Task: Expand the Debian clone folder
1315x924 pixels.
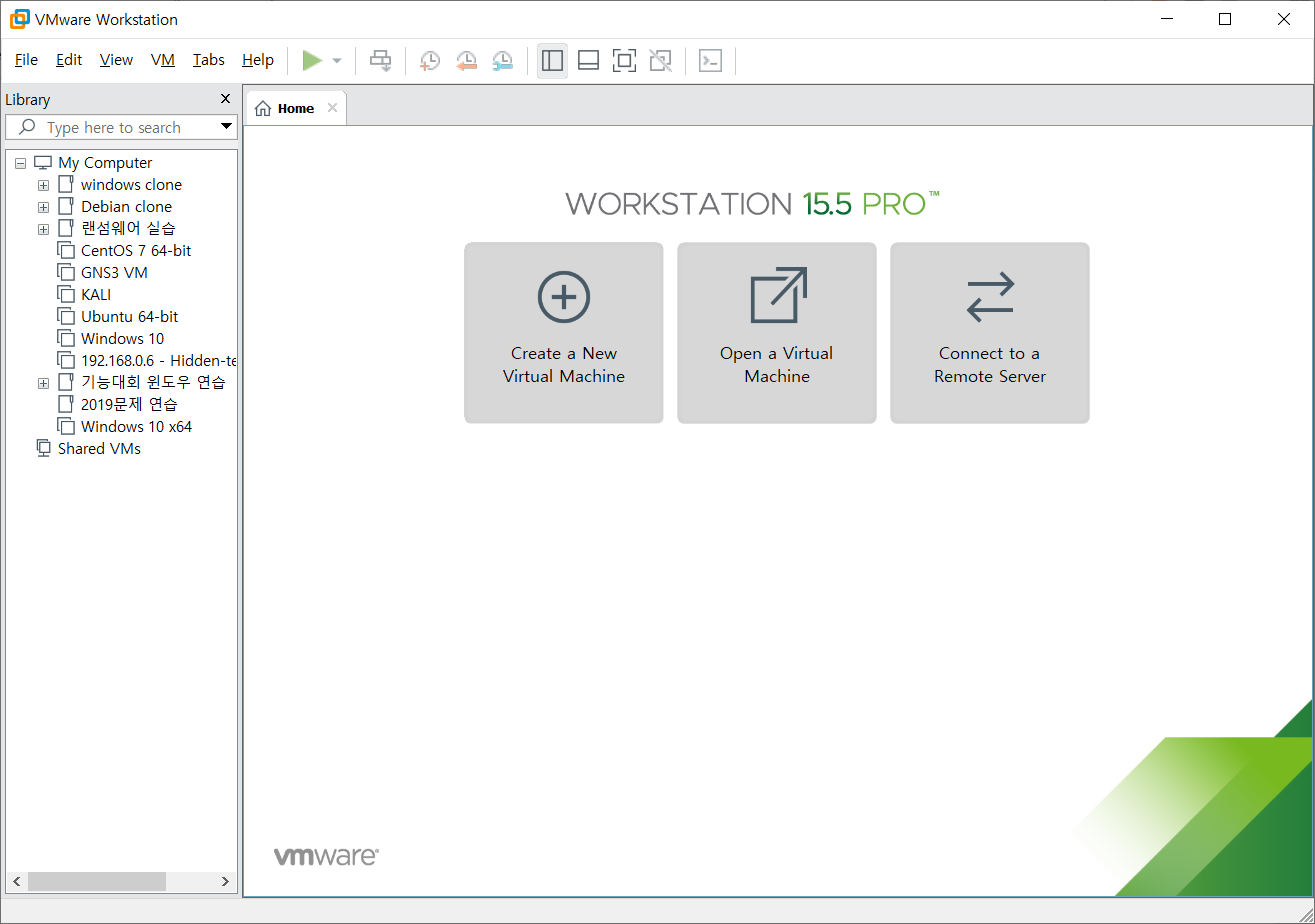Action: click(x=43, y=207)
